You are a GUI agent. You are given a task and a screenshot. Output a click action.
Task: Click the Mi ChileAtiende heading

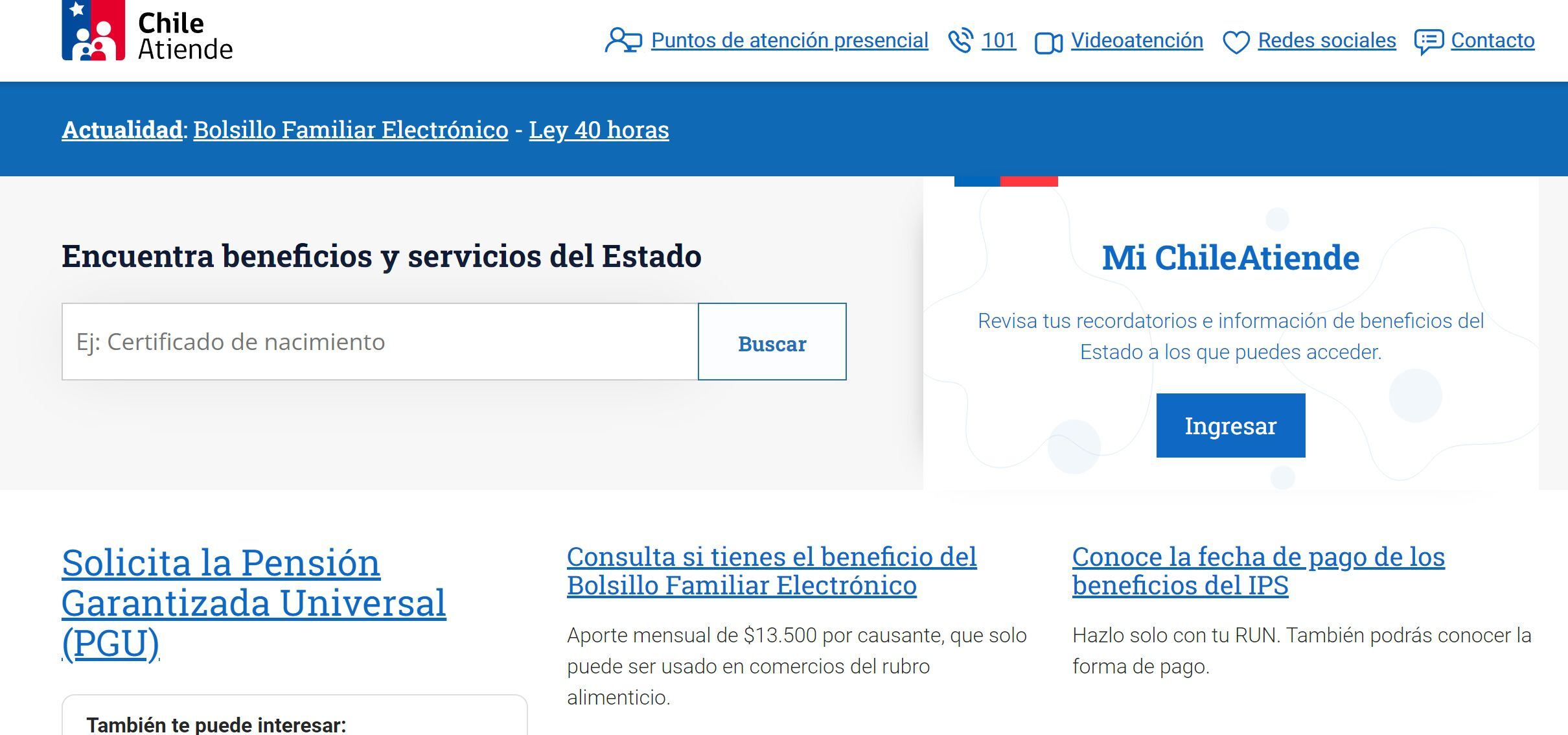[x=1230, y=257]
